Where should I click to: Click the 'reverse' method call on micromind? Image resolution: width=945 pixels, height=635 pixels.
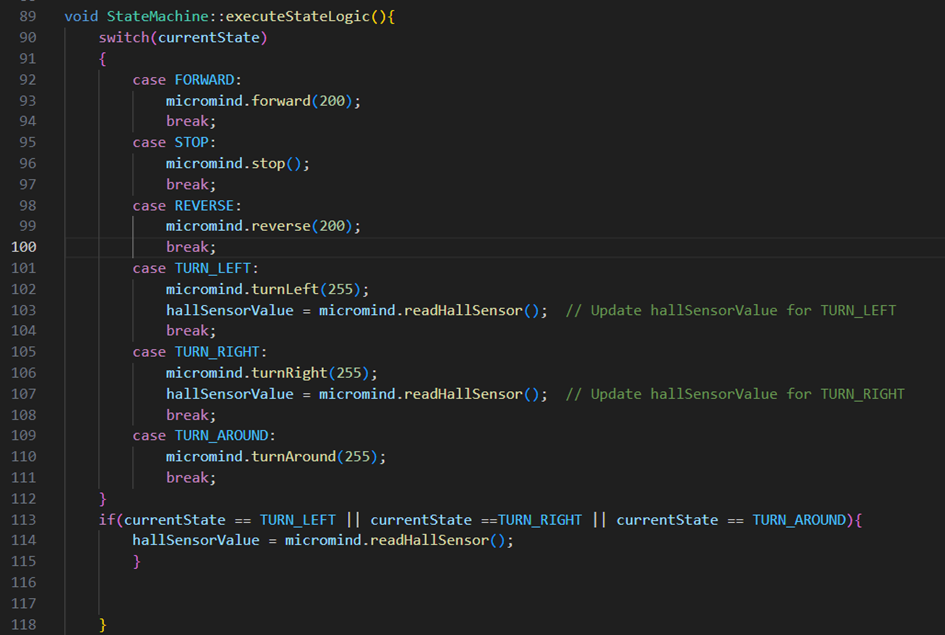[281, 226]
